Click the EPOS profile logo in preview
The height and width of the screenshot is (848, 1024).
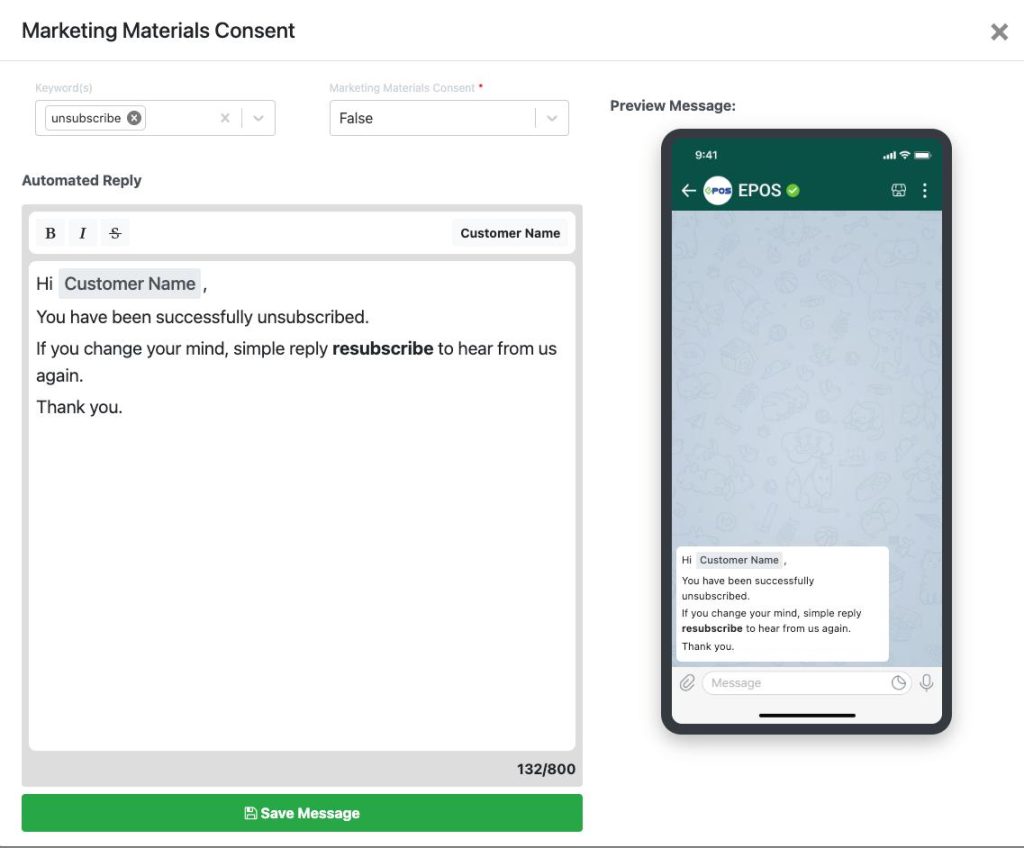click(x=717, y=190)
